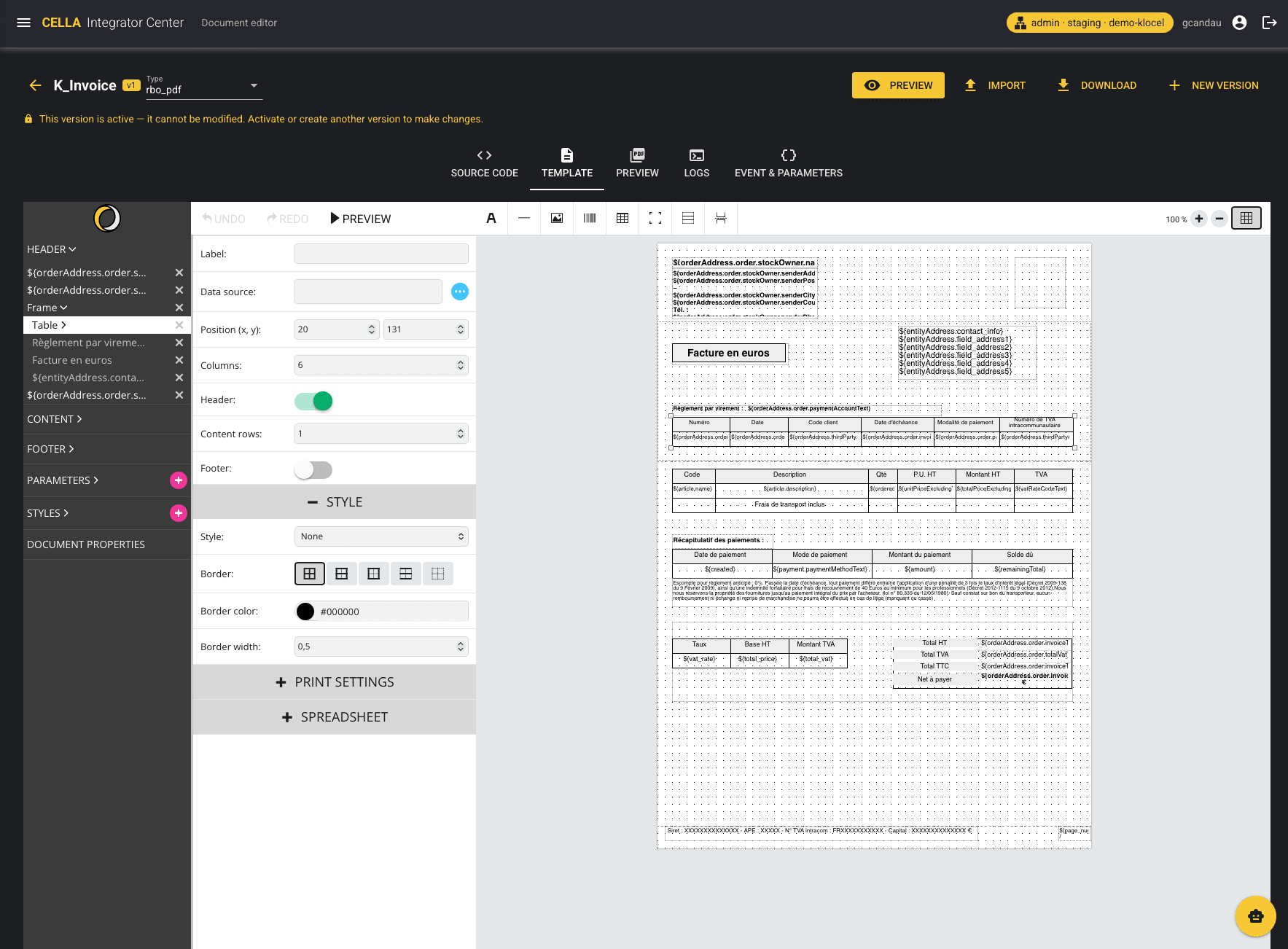Click the Label input field
Viewport: 1288px width, 949px height.
tap(381, 254)
